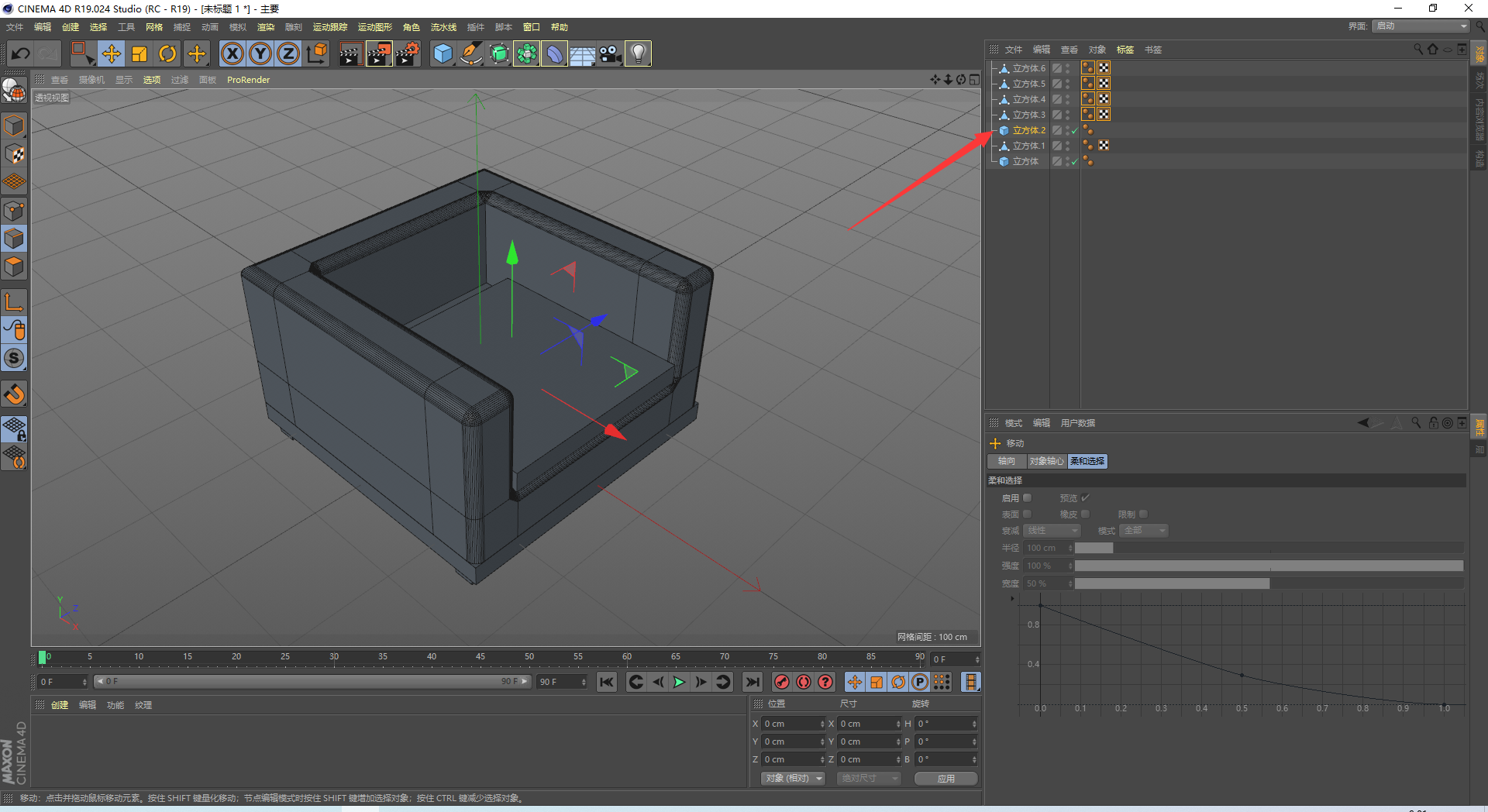Viewport: 1488px width, 812px height.
Task: Open the 模拟 menu
Action: 238,27
